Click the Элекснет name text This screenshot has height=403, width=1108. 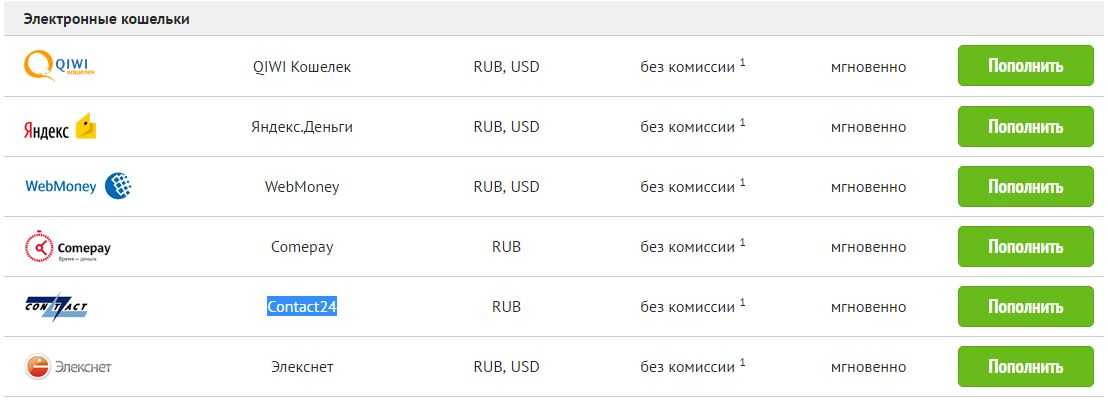coord(302,367)
